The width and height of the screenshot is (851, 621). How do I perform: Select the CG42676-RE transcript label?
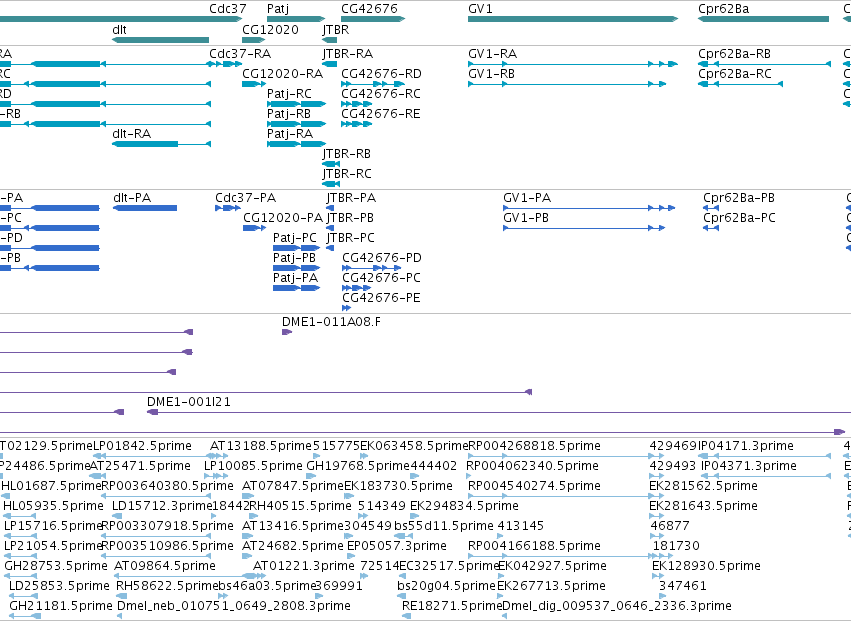pyautogui.click(x=380, y=113)
